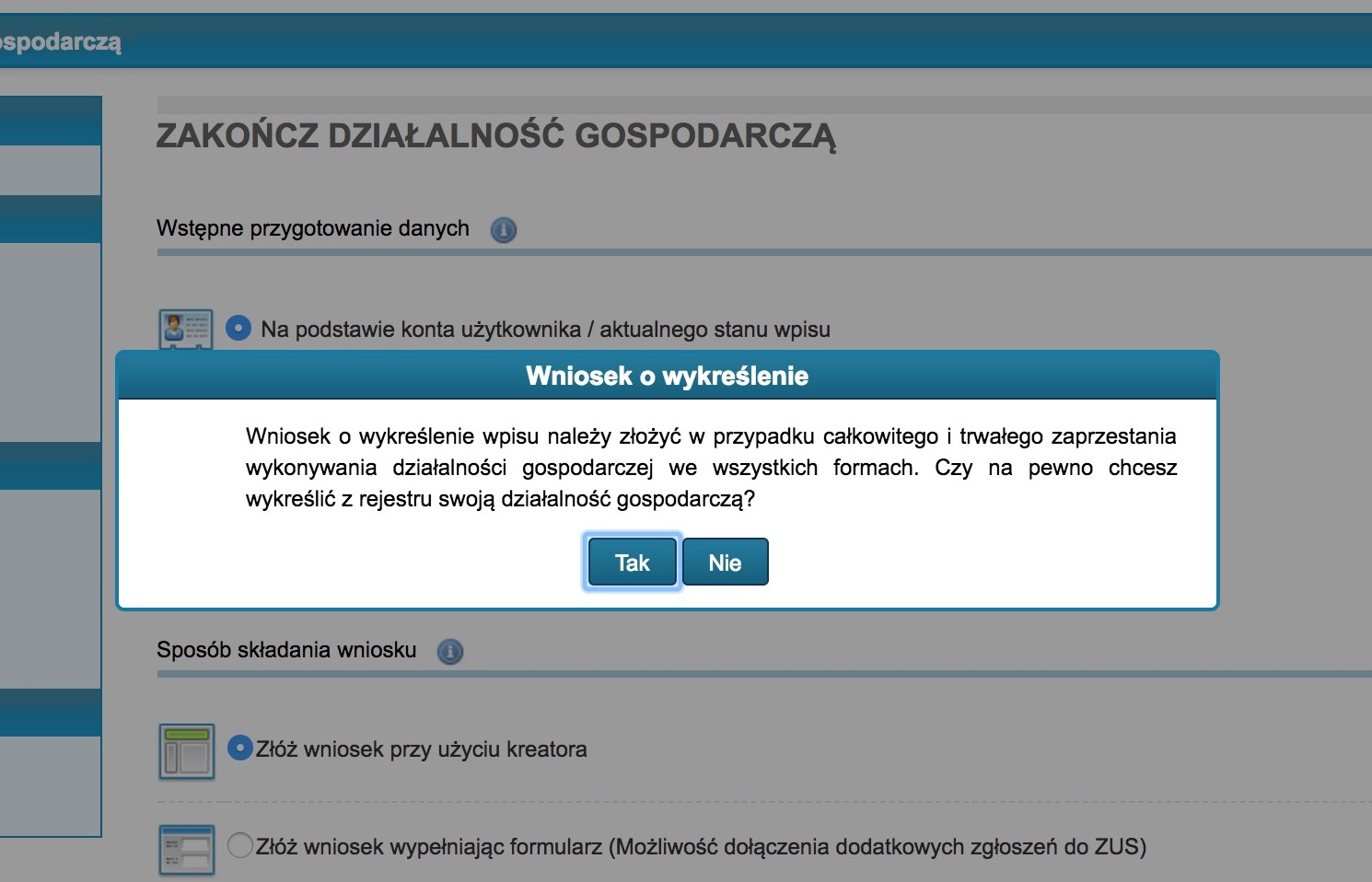Click the form icon next to wypełniając formularz
Image resolution: width=1372 pixels, height=882 pixels.
click(x=186, y=849)
